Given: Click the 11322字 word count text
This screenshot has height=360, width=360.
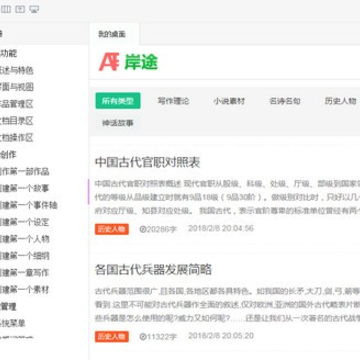Looking at the screenshot, I should (x=162, y=336).
